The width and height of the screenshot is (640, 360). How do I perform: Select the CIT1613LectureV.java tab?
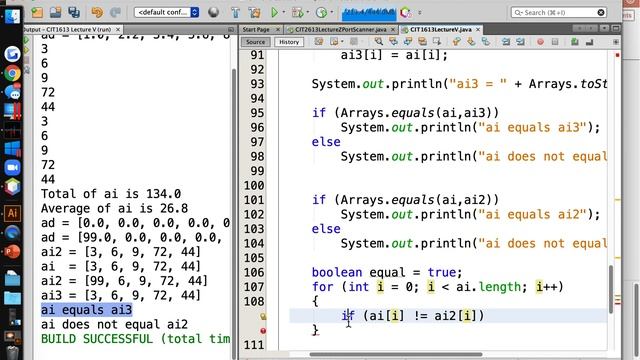[440, 29]
